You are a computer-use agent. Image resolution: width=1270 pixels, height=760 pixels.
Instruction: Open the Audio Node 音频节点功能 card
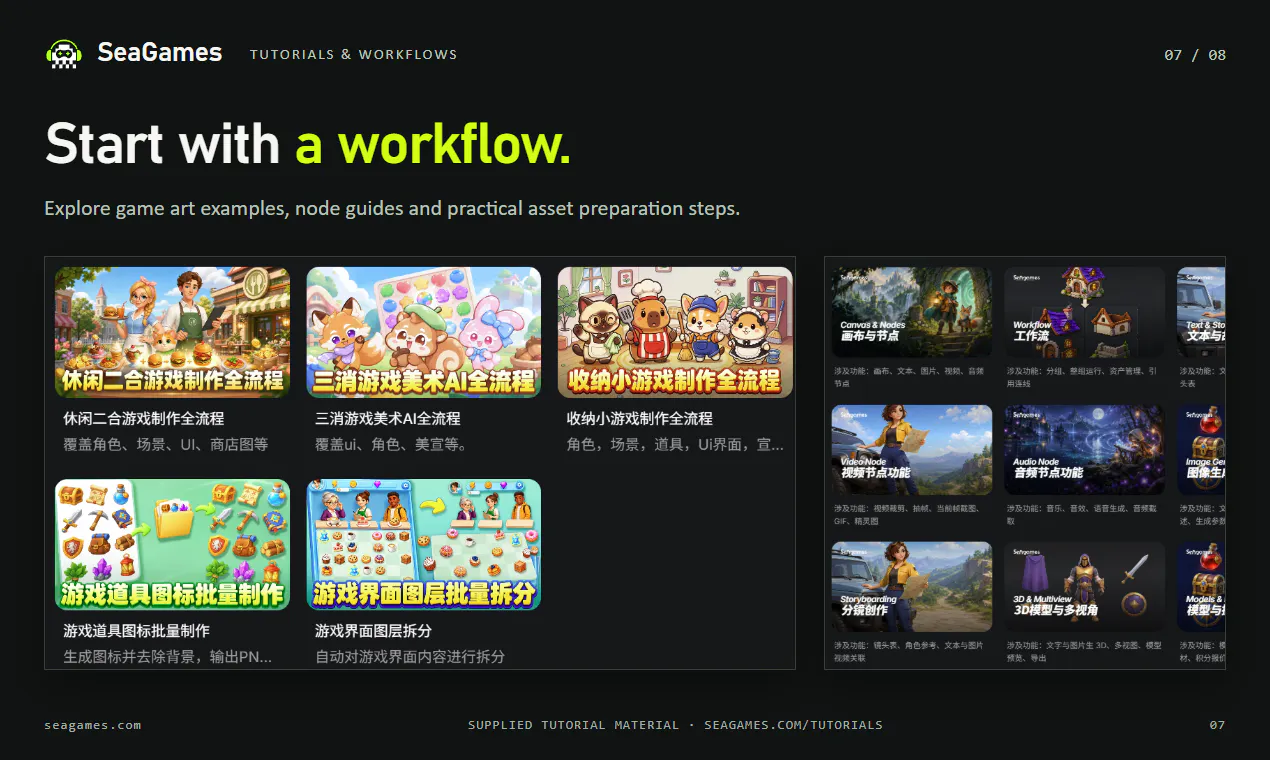tap(1085, 450)
